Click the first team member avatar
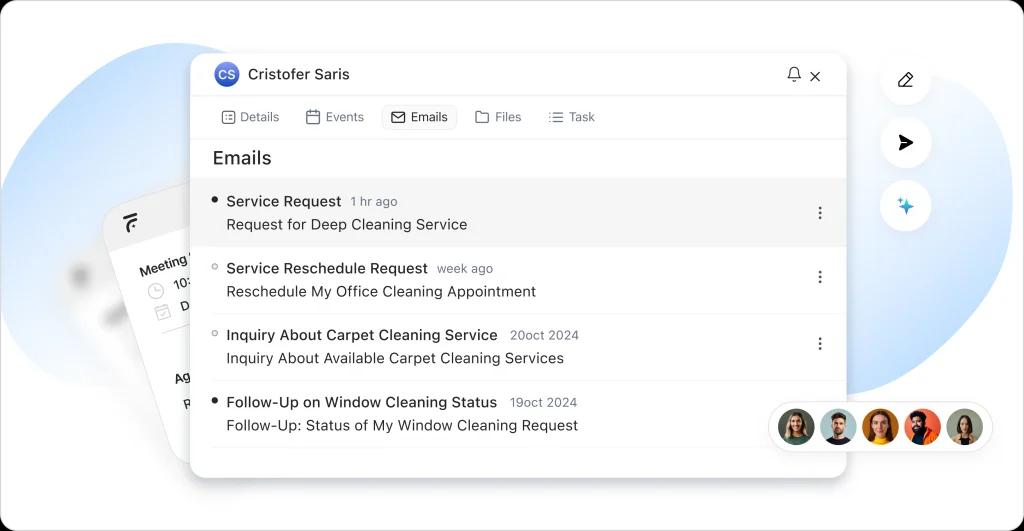 click(796, 427)
